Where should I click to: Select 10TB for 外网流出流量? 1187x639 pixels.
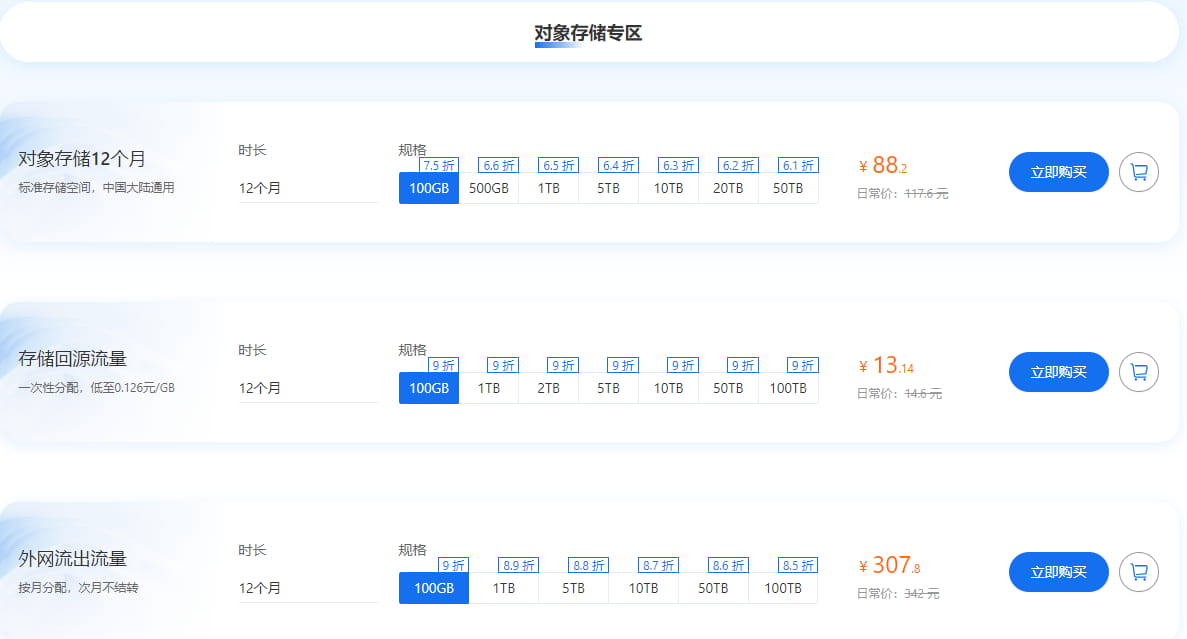click(x=643, y=588)
